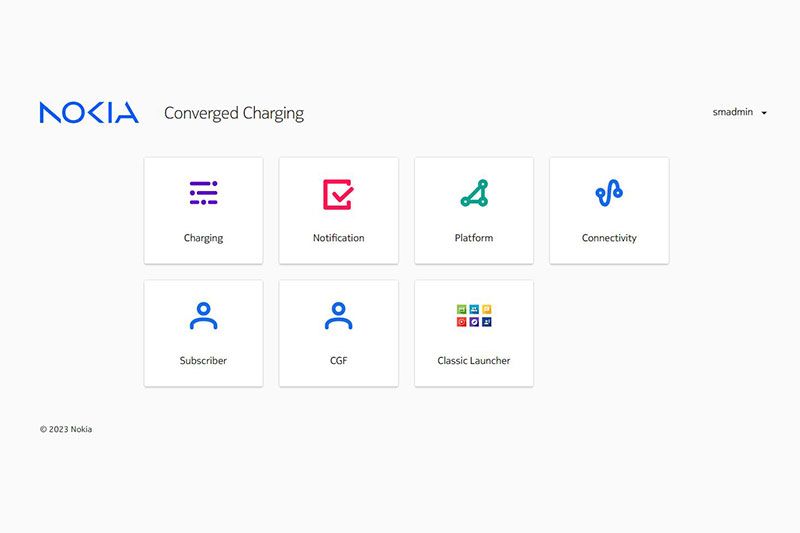Open the CGF person icon
The image size is (800, 533).
click(338, 316)
